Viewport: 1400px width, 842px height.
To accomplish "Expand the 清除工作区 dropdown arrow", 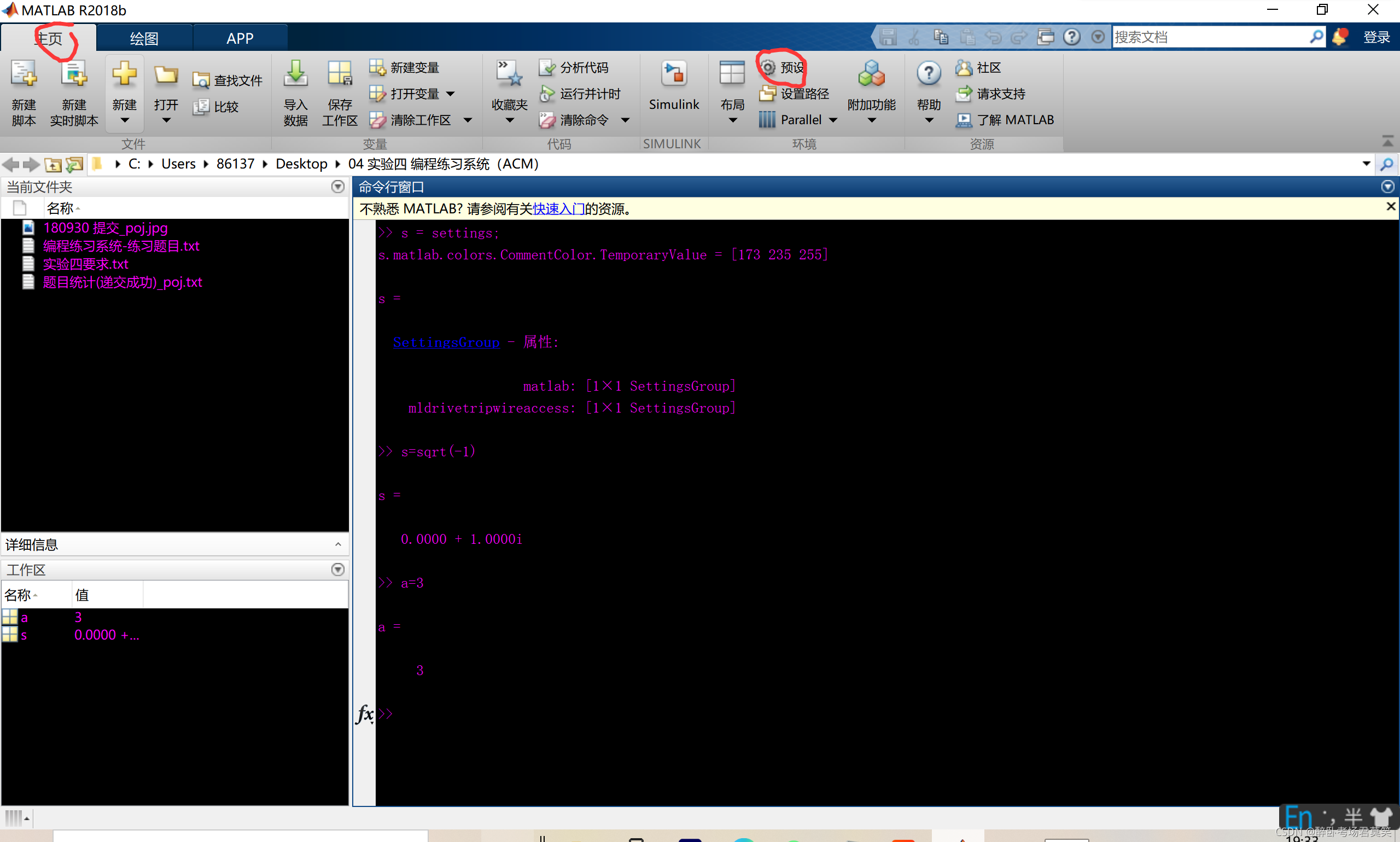I will (468, 120).
